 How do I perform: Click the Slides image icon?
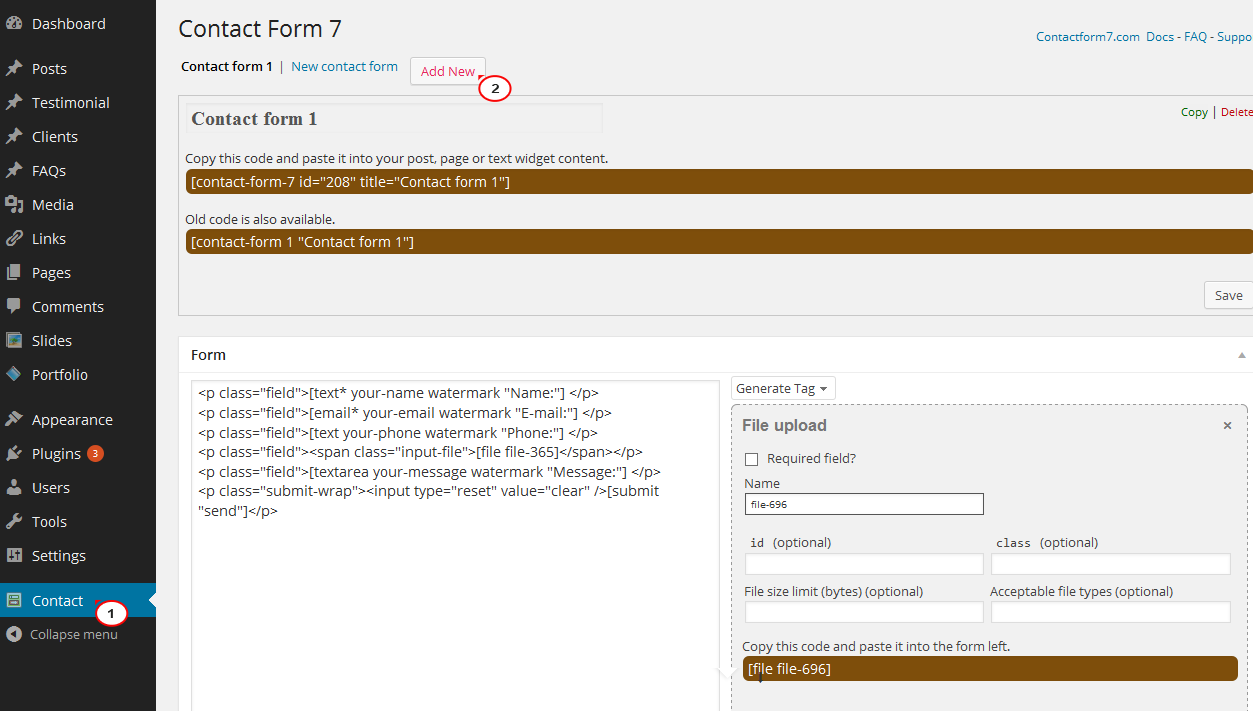pyautogui.click(x=14, y=341)
